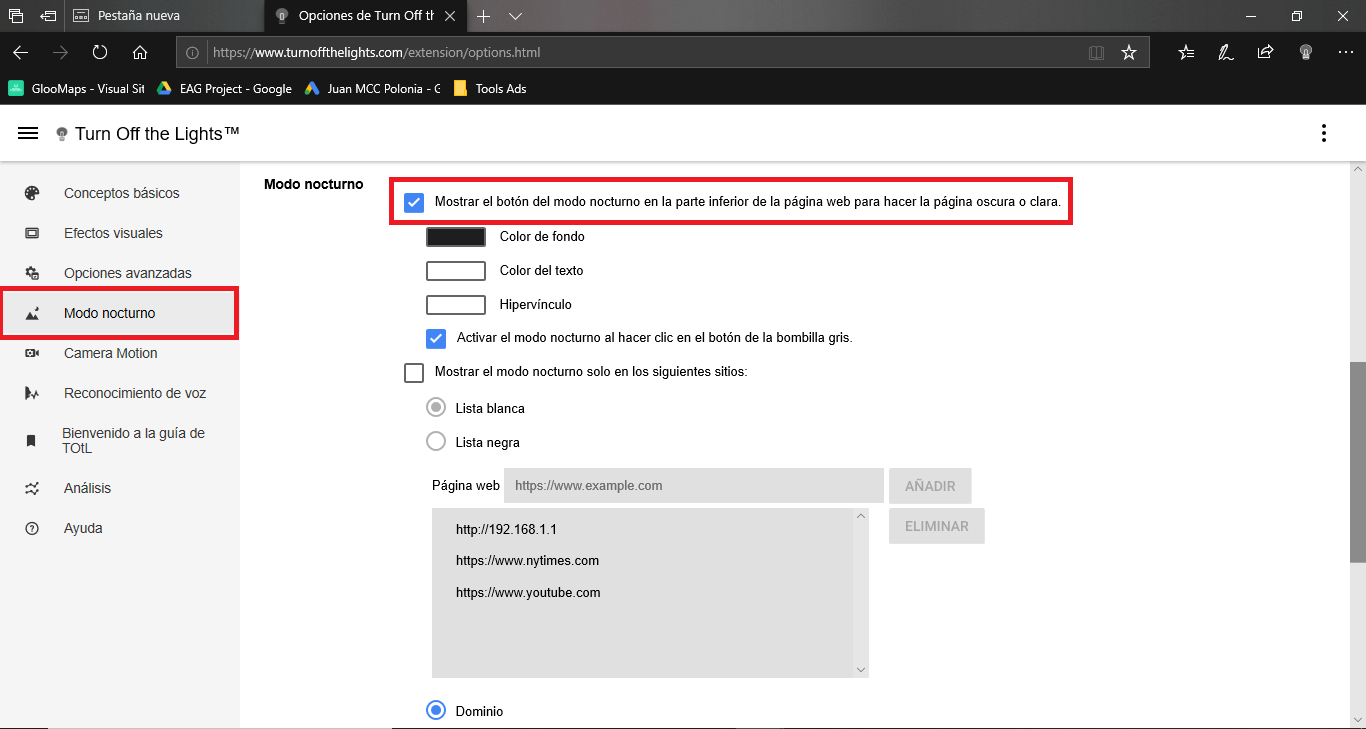Screen dimensions: 1366x729
Task: Select the Lista blanca radio button
Action: coord(436,407)
